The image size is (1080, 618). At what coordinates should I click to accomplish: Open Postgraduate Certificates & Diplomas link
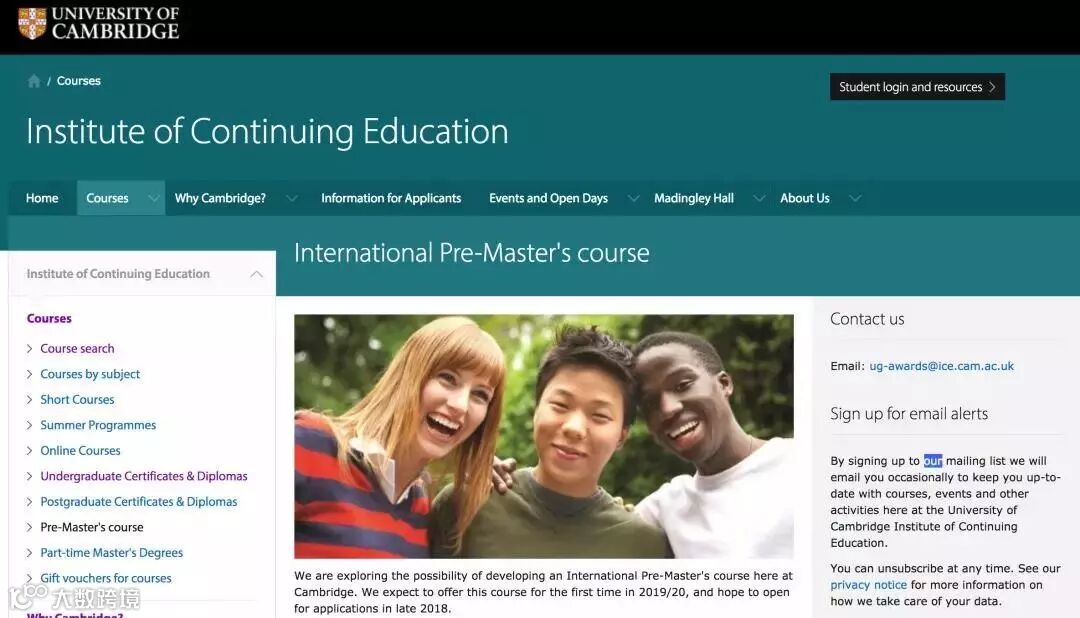[x=138, y=502]
